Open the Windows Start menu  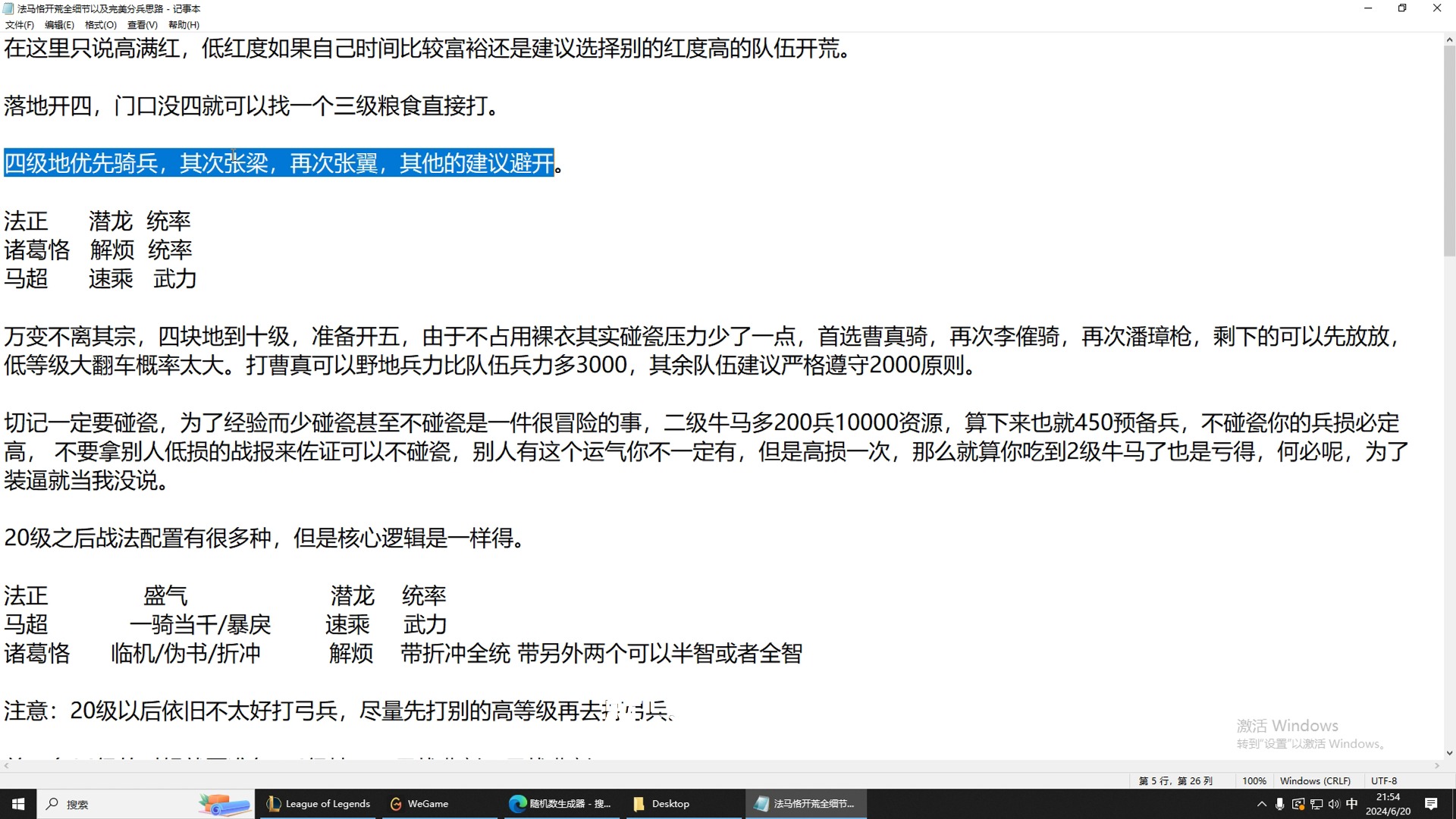pos(18,804)
